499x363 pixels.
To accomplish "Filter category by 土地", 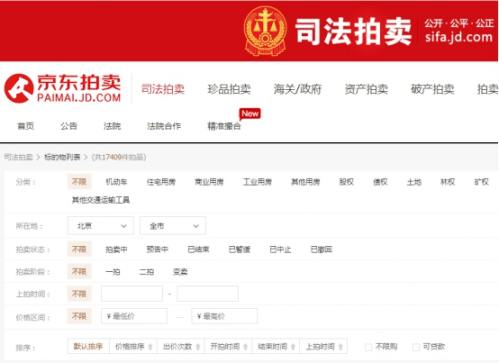I will point(414,182).
